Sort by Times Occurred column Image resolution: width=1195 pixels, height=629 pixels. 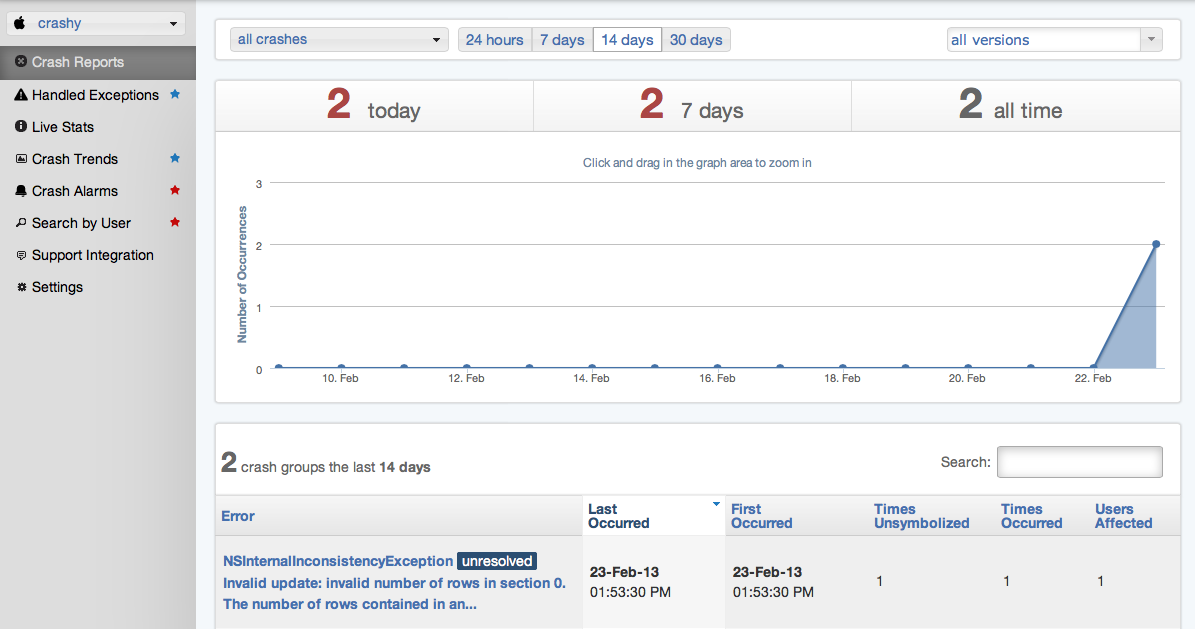click(1031, 516)
